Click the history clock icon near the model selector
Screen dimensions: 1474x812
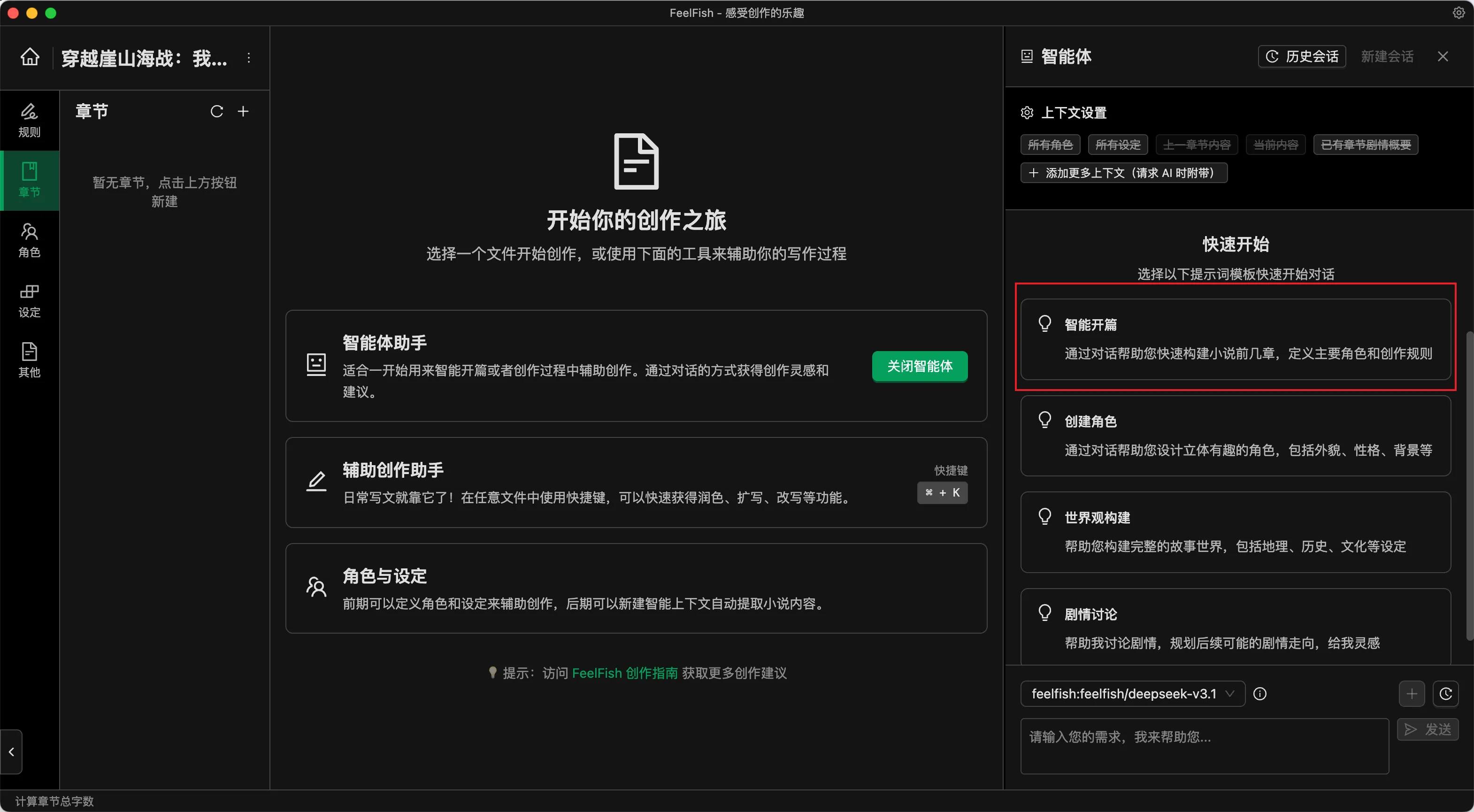[x=1445, y=694]
